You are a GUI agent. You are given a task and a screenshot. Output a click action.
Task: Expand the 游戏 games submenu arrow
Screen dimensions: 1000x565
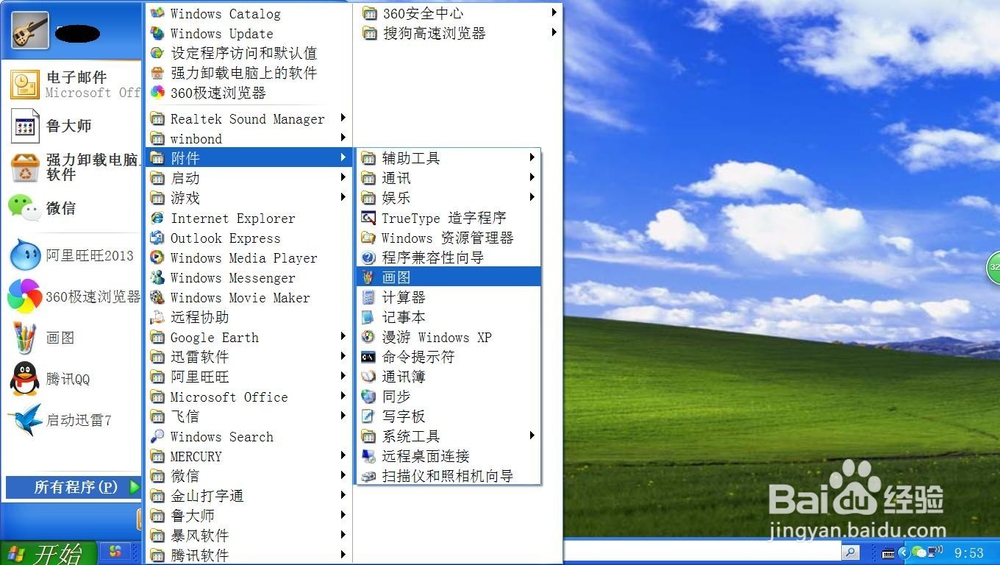coord(343,197)
